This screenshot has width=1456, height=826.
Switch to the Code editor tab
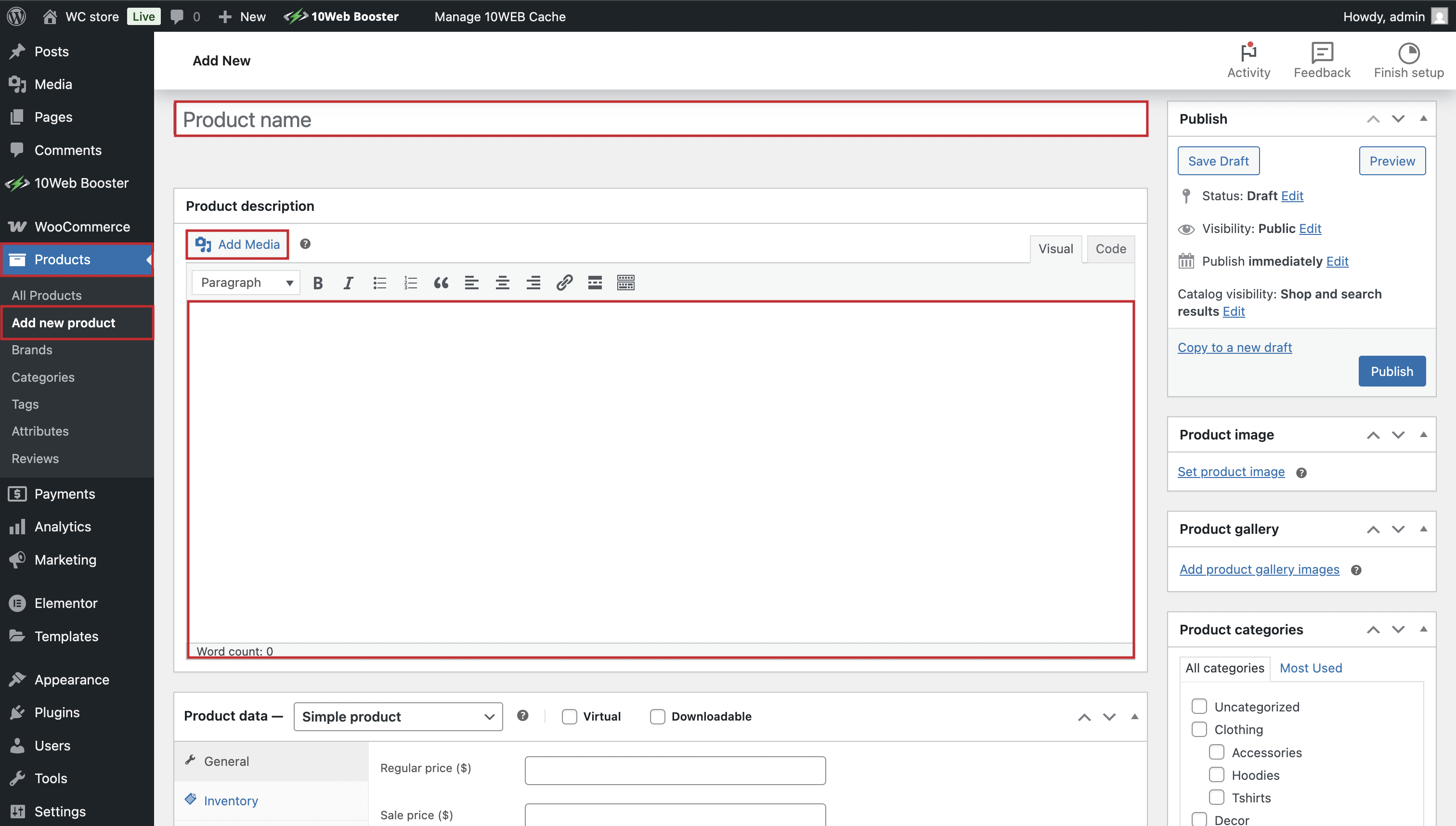point(1110,248)
